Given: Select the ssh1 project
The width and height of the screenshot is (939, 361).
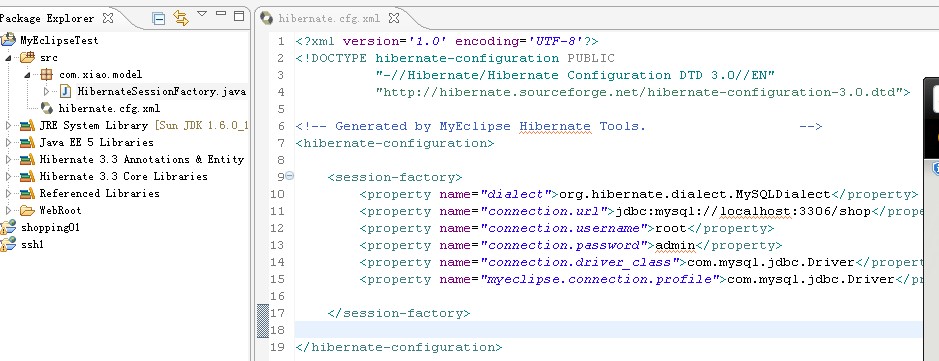Looking at the screenshot, I should click(x=23, y=244).
